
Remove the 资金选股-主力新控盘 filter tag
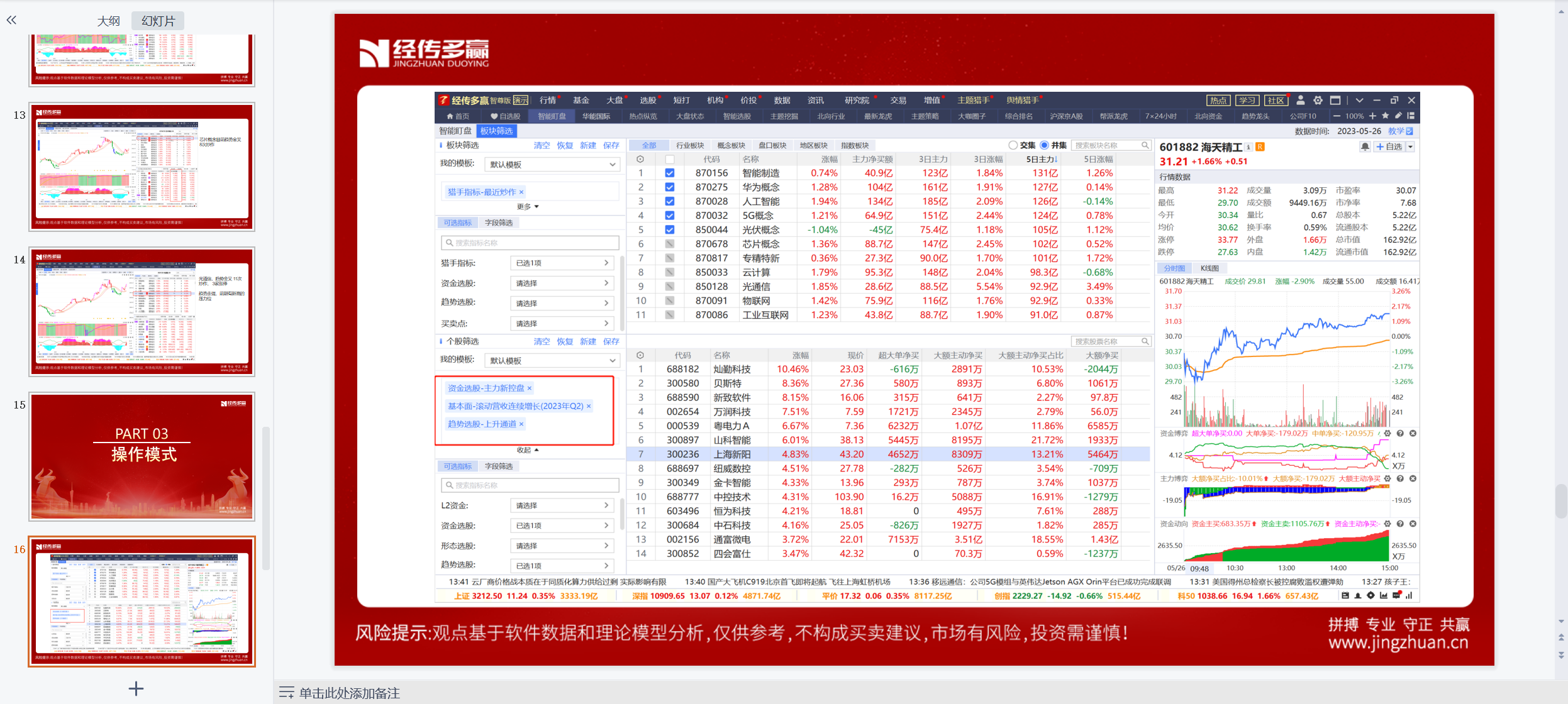(530, 388)
